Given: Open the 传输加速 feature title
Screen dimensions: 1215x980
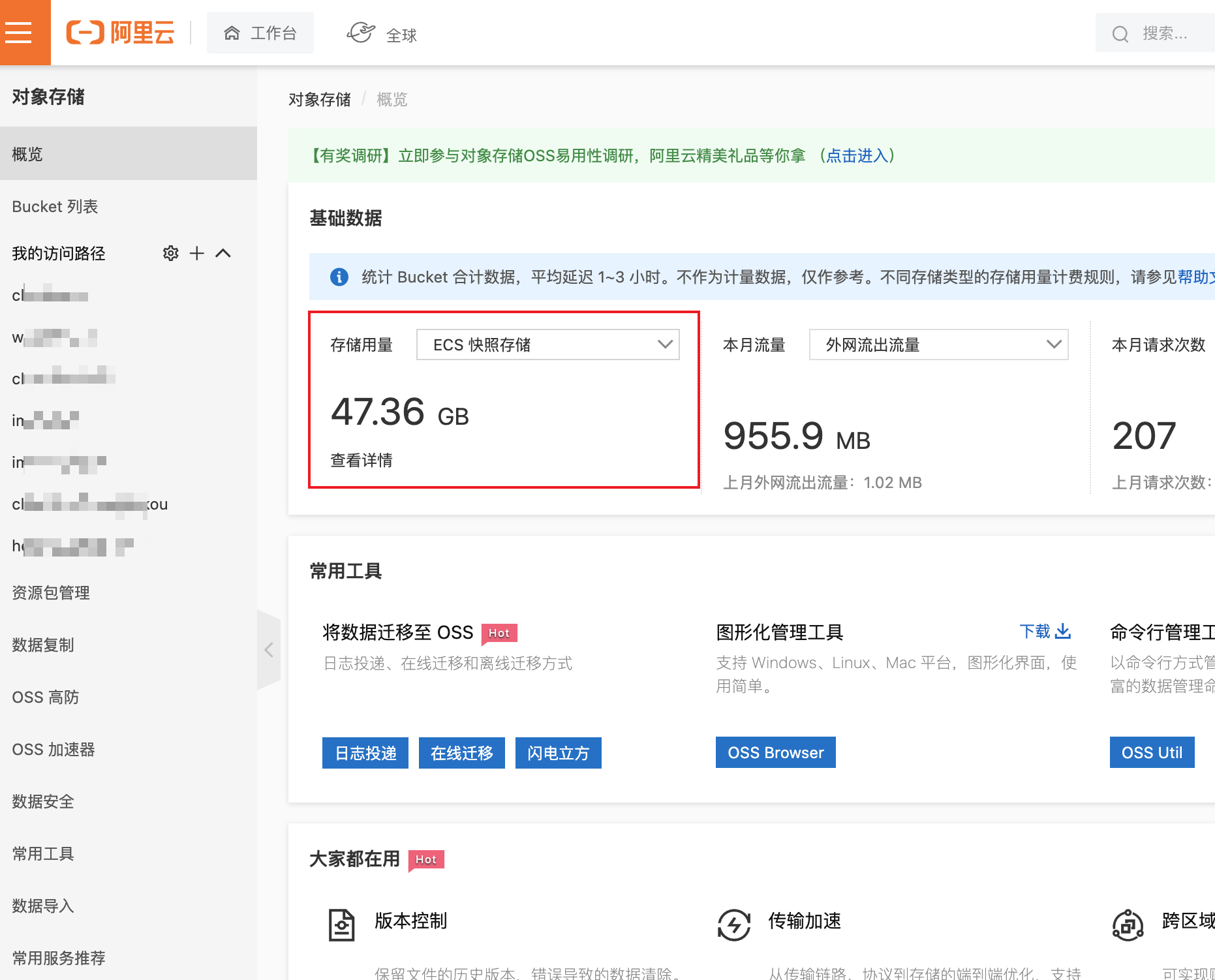Looking at the screenshot, I should click(805, 921).
